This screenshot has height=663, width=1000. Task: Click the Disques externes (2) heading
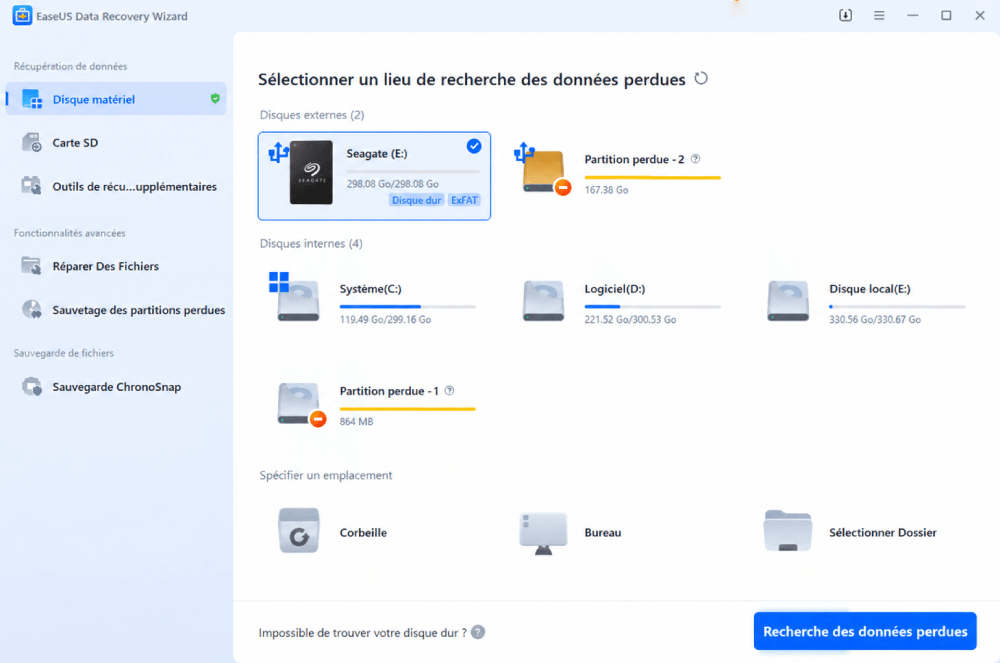(x=312, y=115)
